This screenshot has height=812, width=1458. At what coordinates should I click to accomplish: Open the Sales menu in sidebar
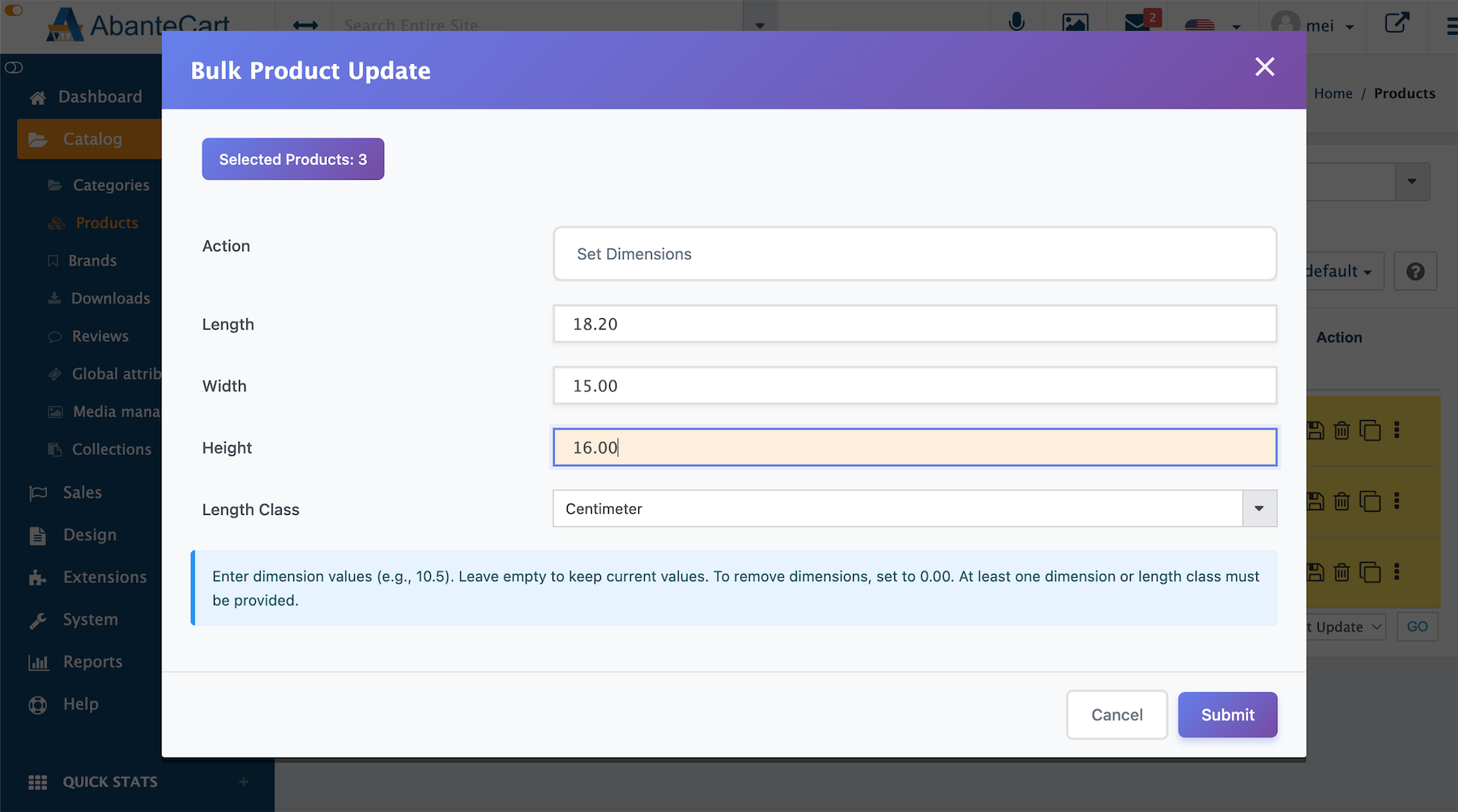82,492
